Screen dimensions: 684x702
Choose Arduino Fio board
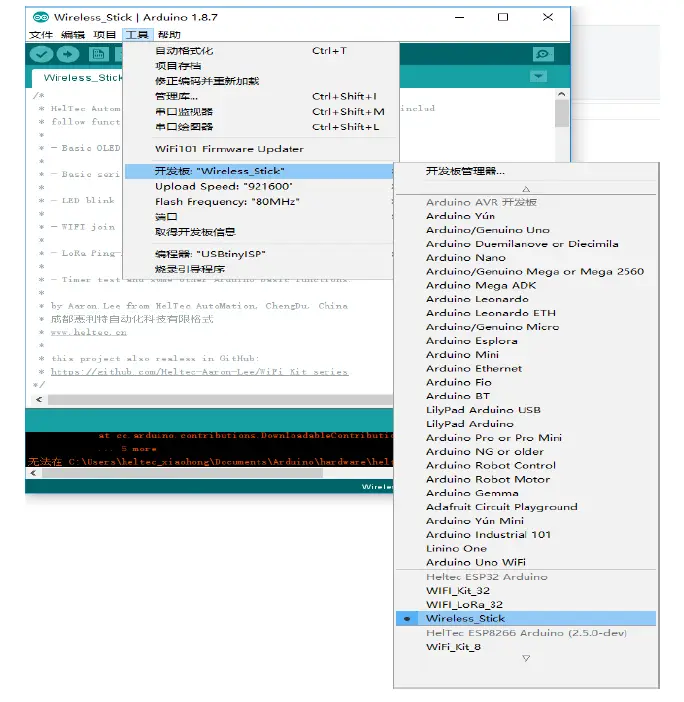[x=526, y=382]
